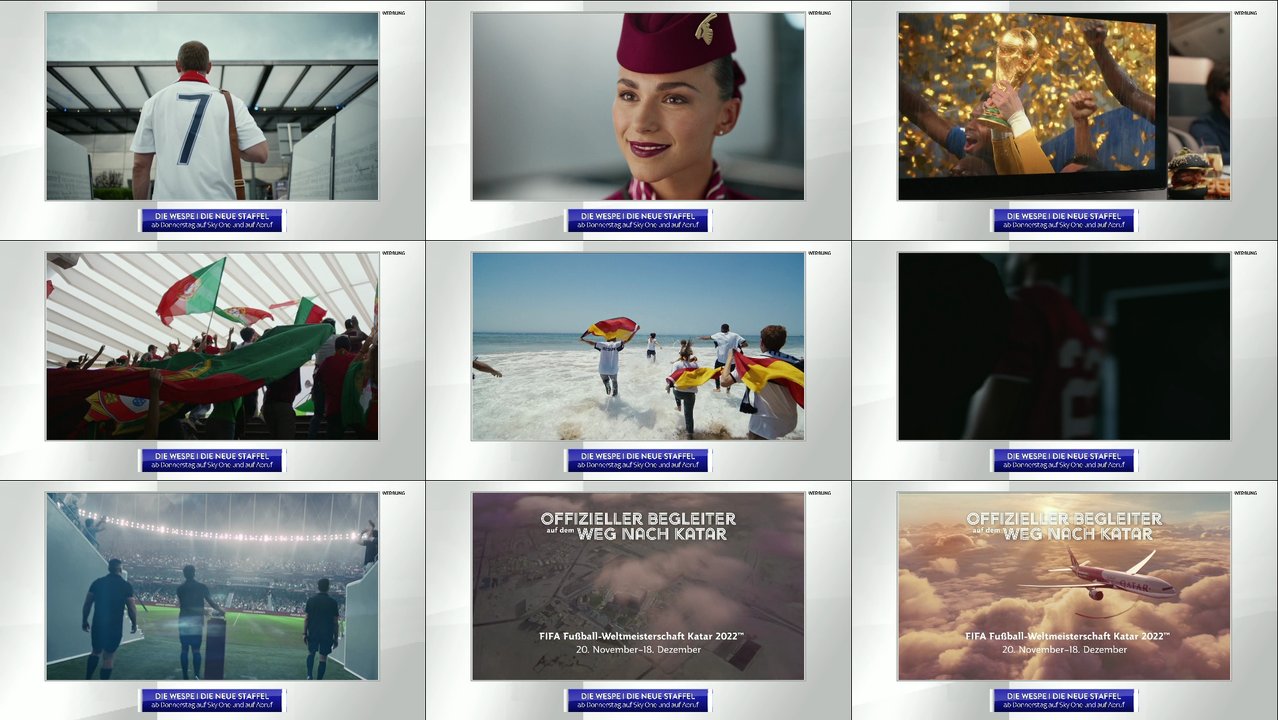Click the 'DIE WESPE' banner beneath the trophy frame
1278x720 pixels.
point(1064,220)
